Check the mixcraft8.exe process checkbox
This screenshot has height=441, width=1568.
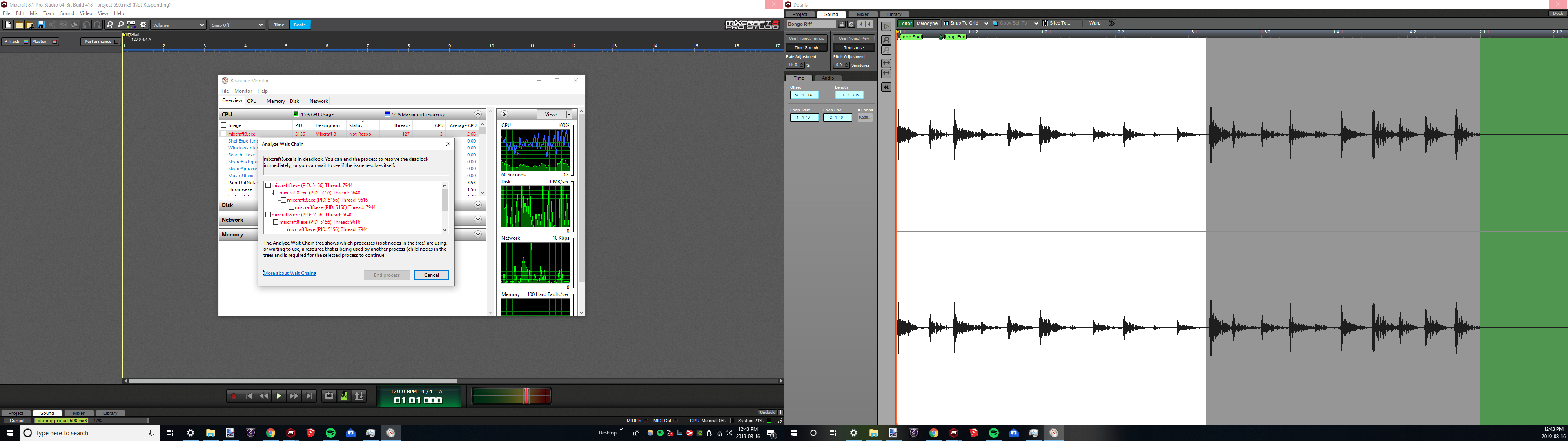tap(223, 134)
